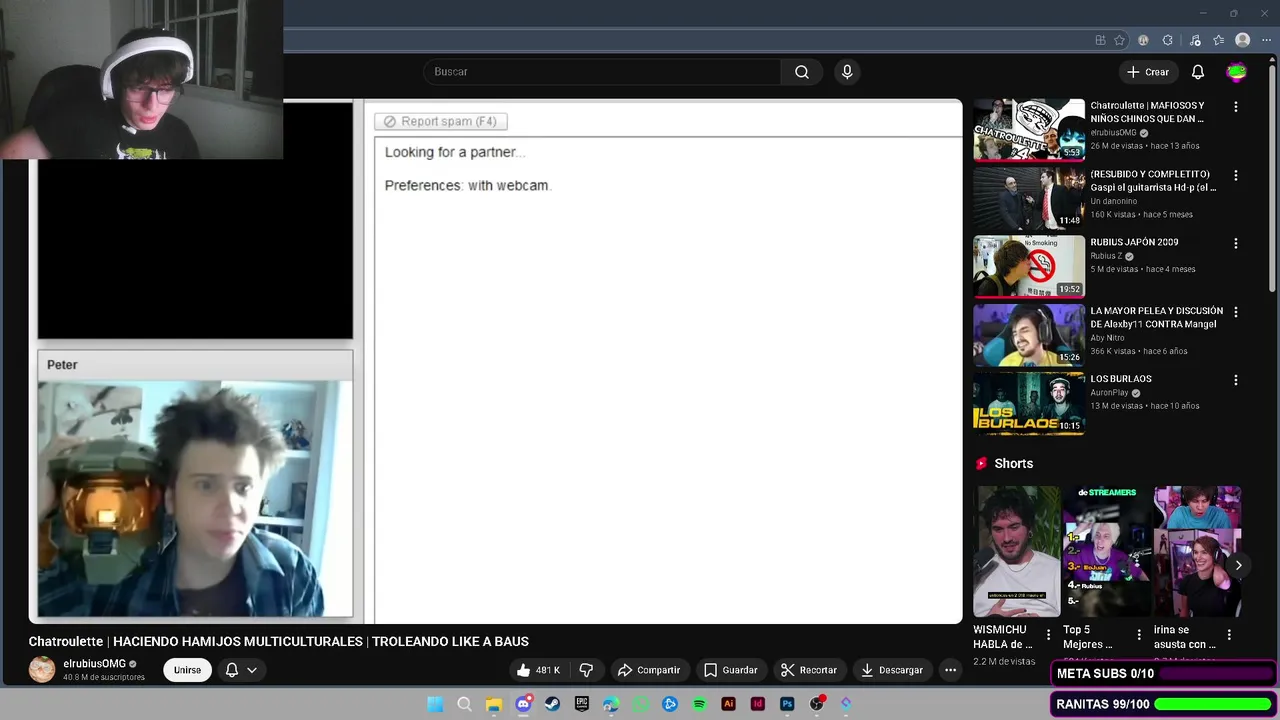Open Top 5 Mejores short thumbnail

click(x=1107, y=551)
